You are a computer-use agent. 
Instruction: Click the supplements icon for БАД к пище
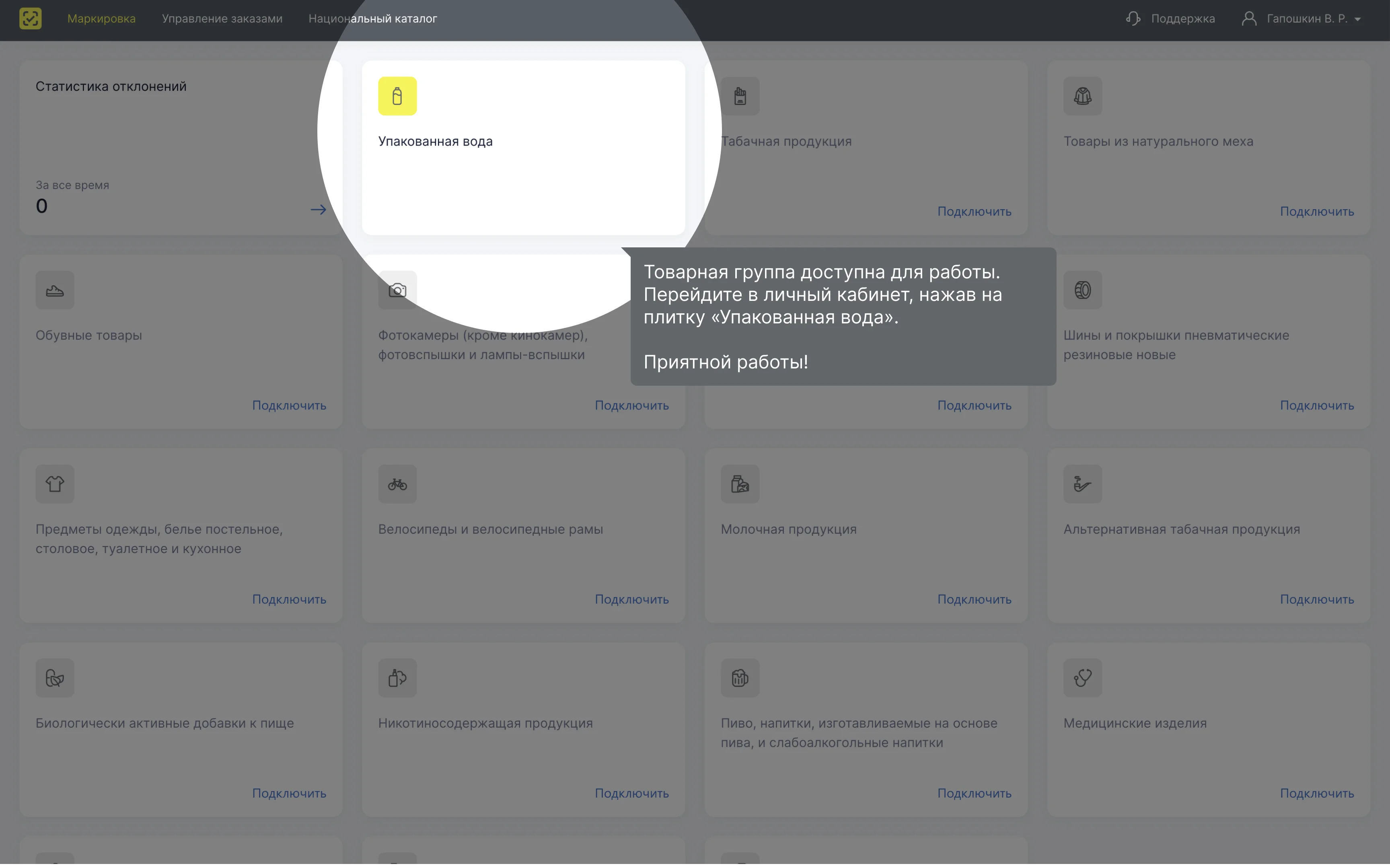coord(55,678)
